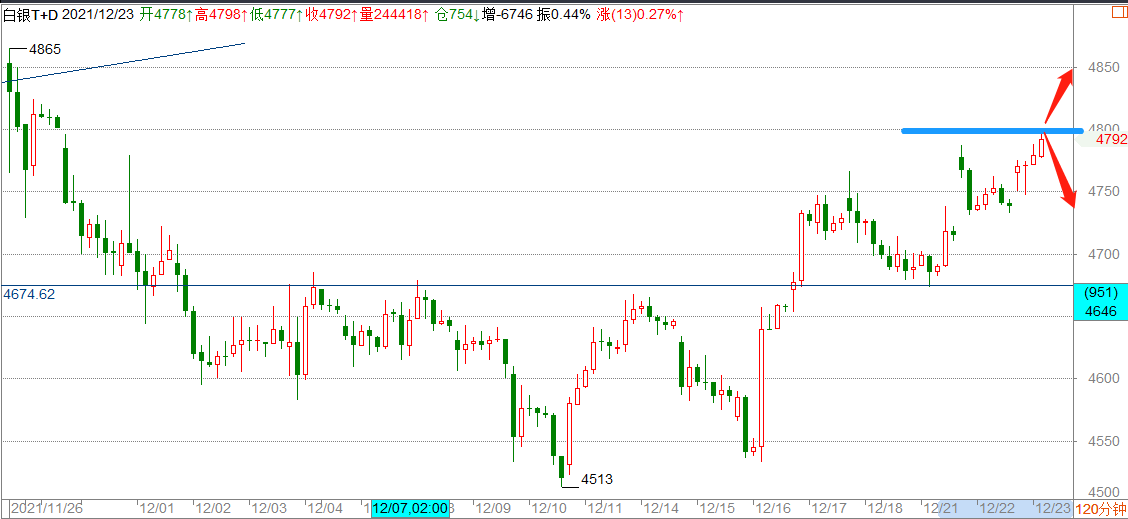
Task: Click the high price 高4798 value
Action: pyautogui.click(x=220, y=14)
